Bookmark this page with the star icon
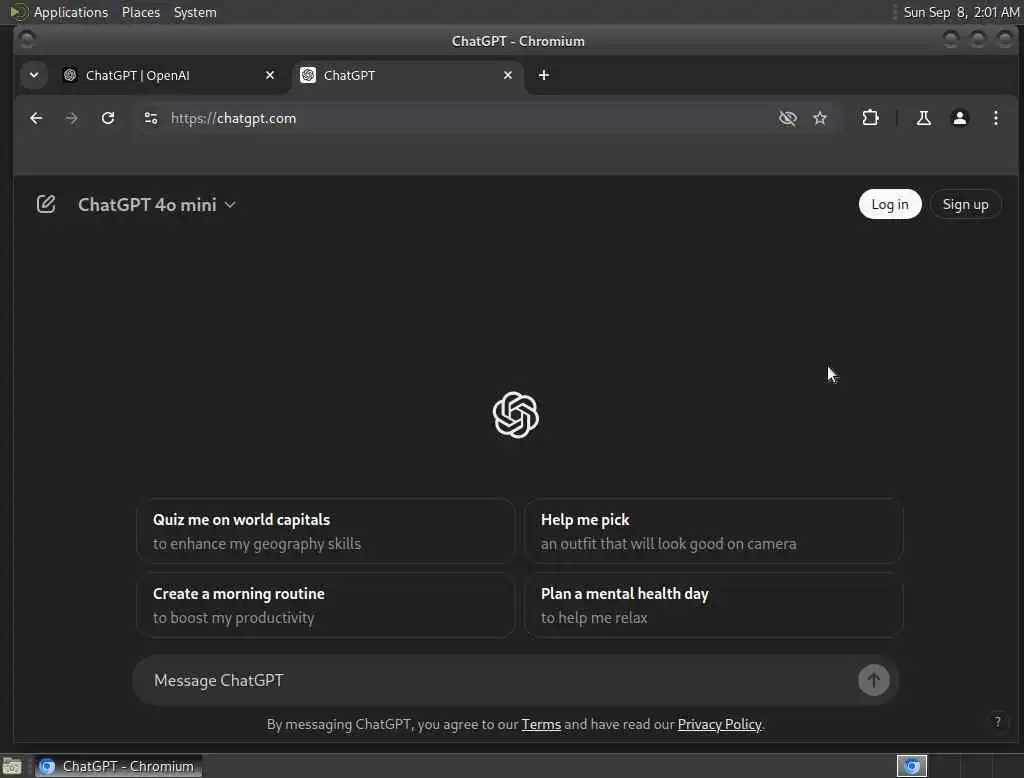Viewport: 1024px width, 778px height. pyautogui.click(x=820, y=118)
